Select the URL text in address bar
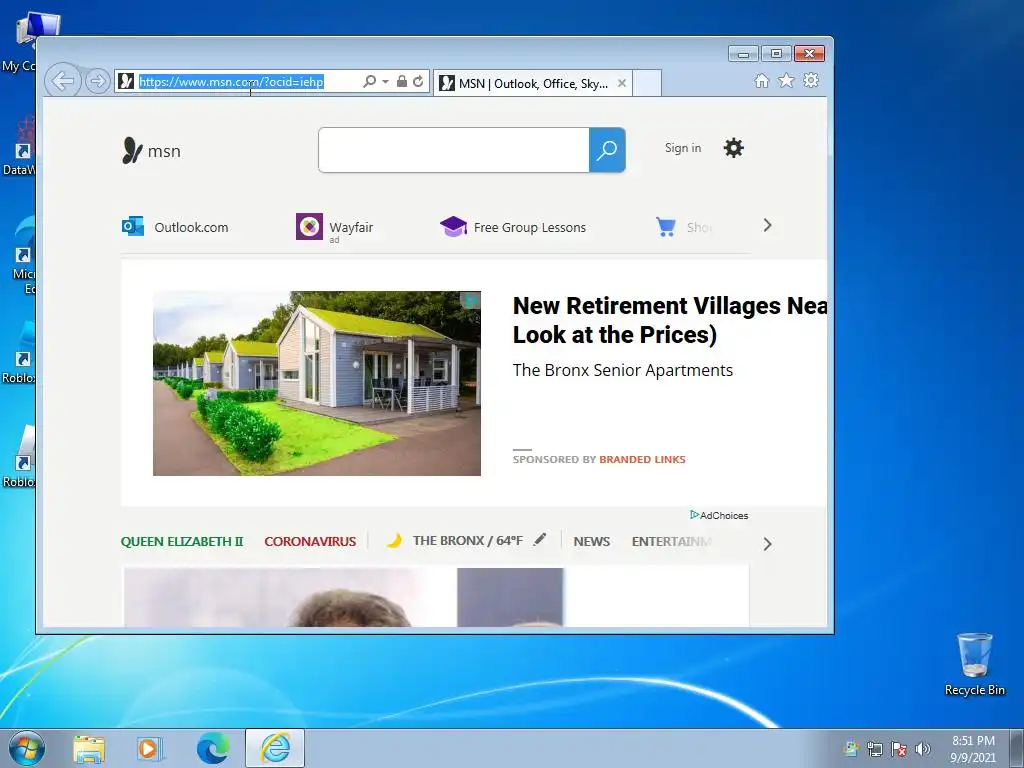This screenshot has width=1024, height=768. (x=231, y=82)
